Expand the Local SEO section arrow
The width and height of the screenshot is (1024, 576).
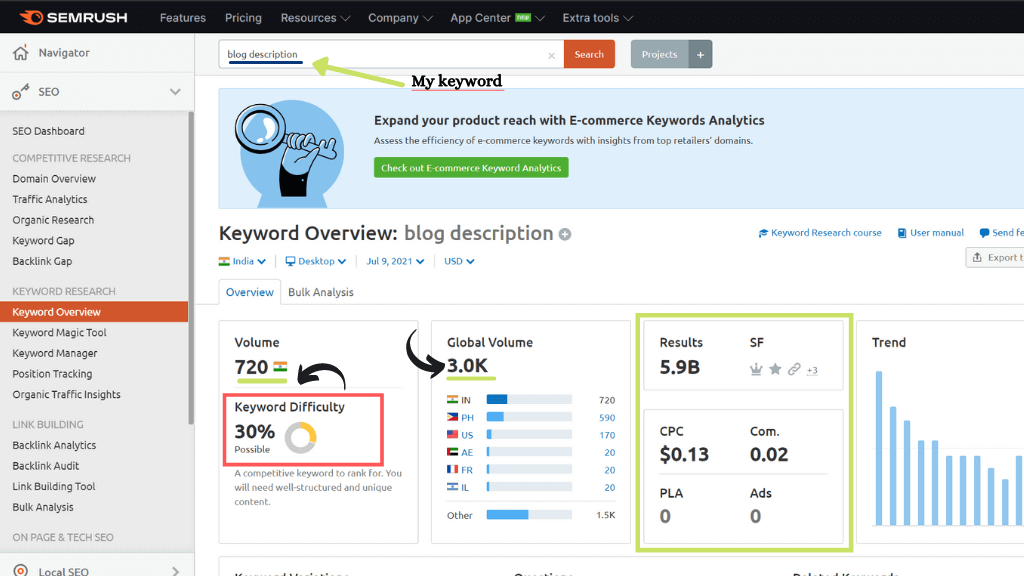pos(175,571)
